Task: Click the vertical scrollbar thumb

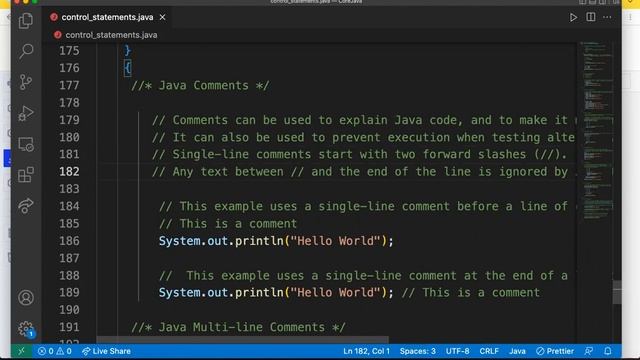Action: (617, 292)
